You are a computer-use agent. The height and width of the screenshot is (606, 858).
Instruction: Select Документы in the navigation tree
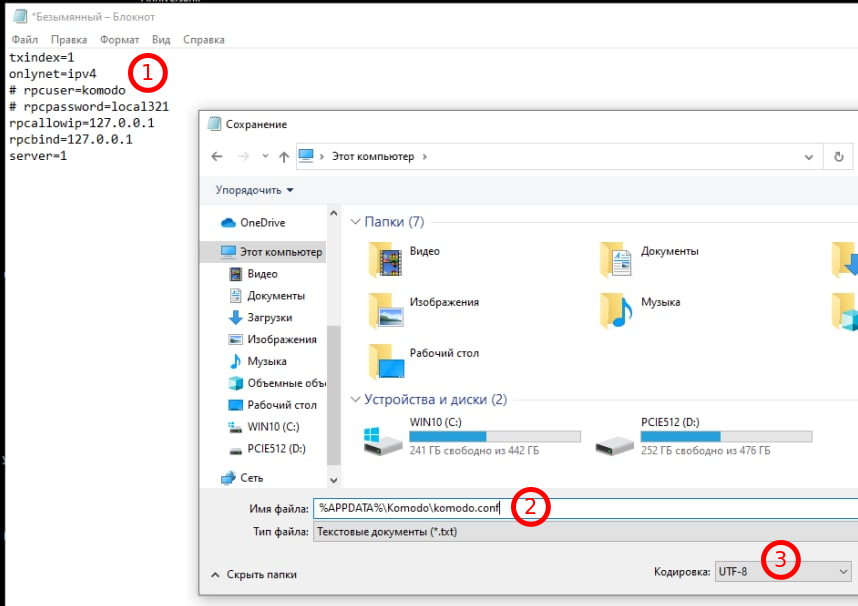(276, 296)
